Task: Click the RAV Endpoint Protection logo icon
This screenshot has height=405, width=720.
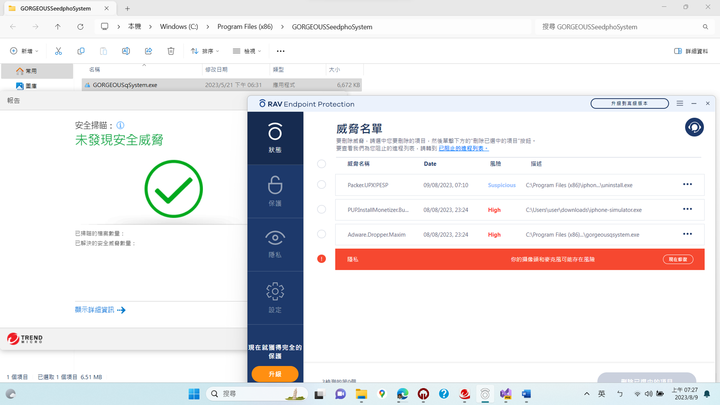Action: 262,103
